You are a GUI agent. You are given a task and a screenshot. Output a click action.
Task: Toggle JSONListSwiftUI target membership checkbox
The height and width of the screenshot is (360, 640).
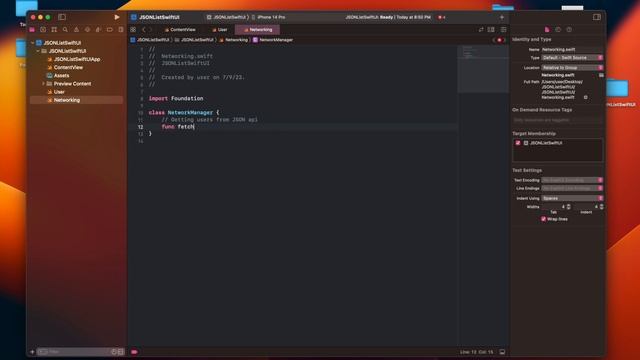coord(518,143)
